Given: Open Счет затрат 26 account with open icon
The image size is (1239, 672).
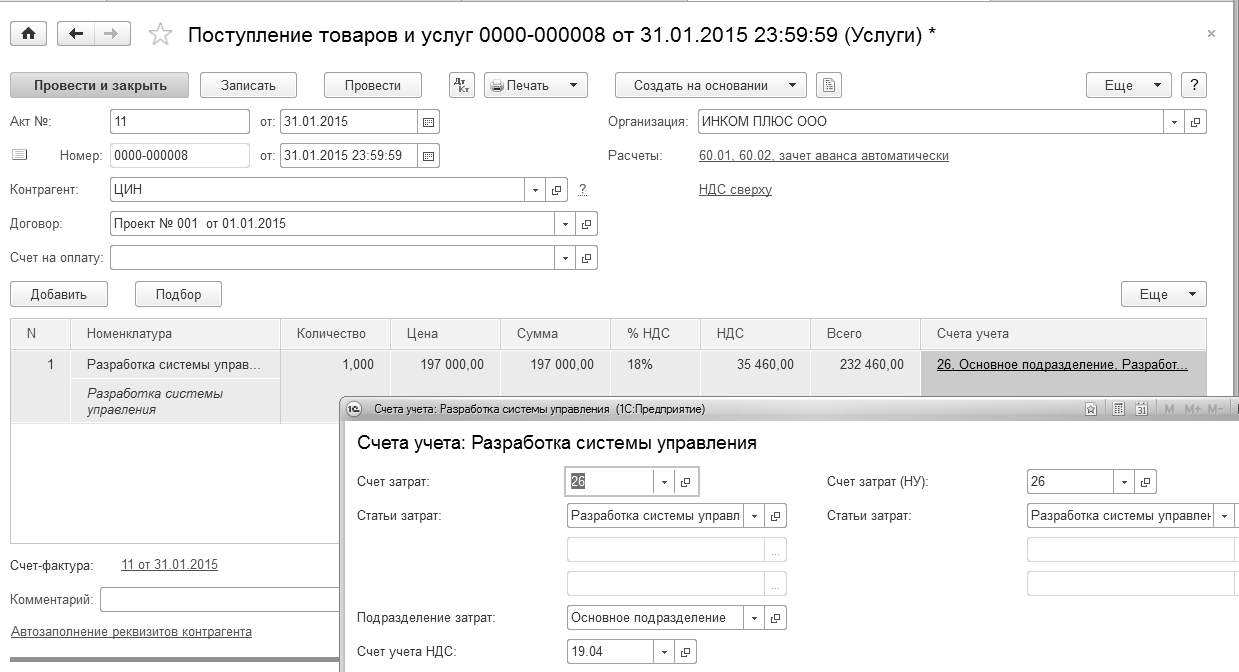Looking at the screenshot, I should point(686,482).
